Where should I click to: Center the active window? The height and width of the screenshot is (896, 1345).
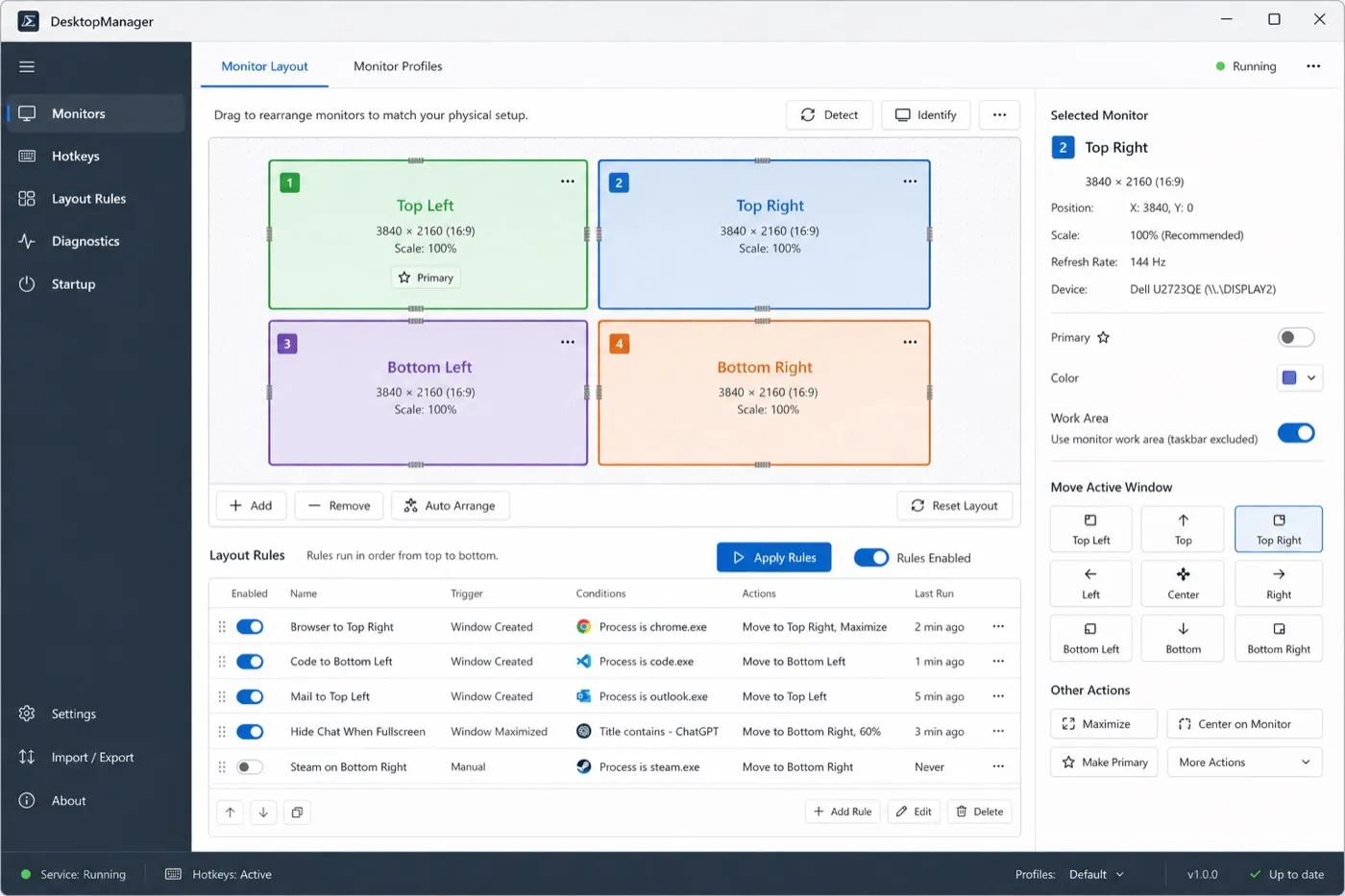(x=1183, y=583)
